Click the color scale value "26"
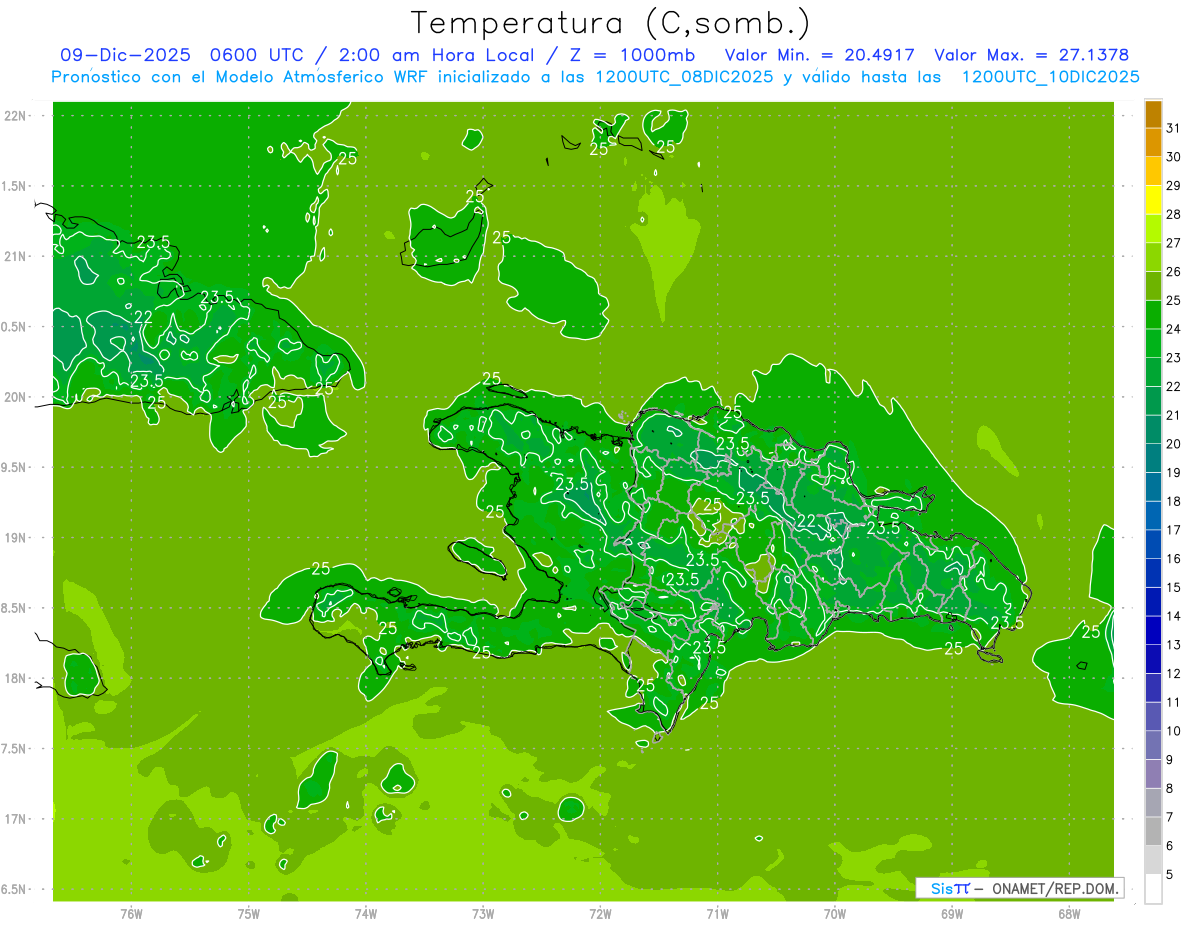Image resolution: width=1200 pixels, height=927 pixels. click(1174, 272)
